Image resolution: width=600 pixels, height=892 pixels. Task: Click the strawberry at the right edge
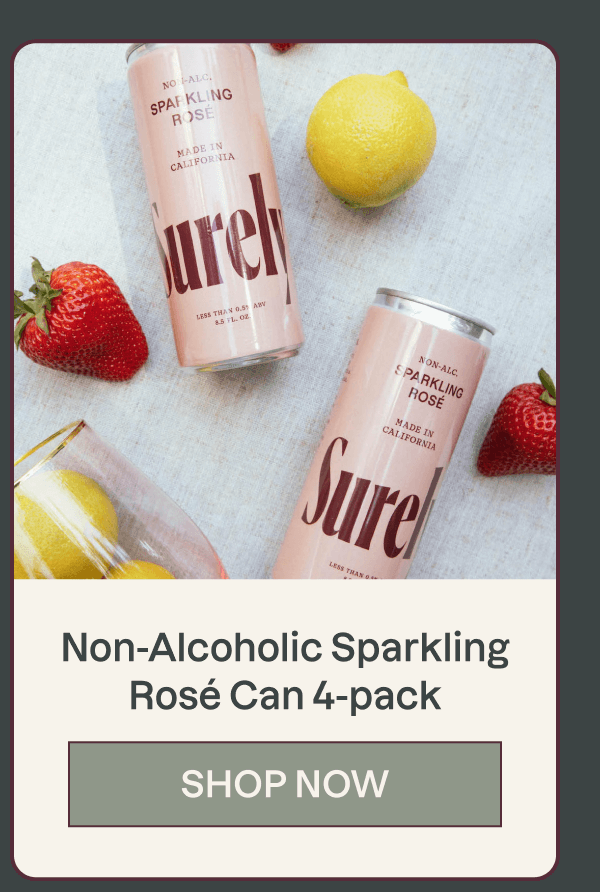[x=518, y=424]
